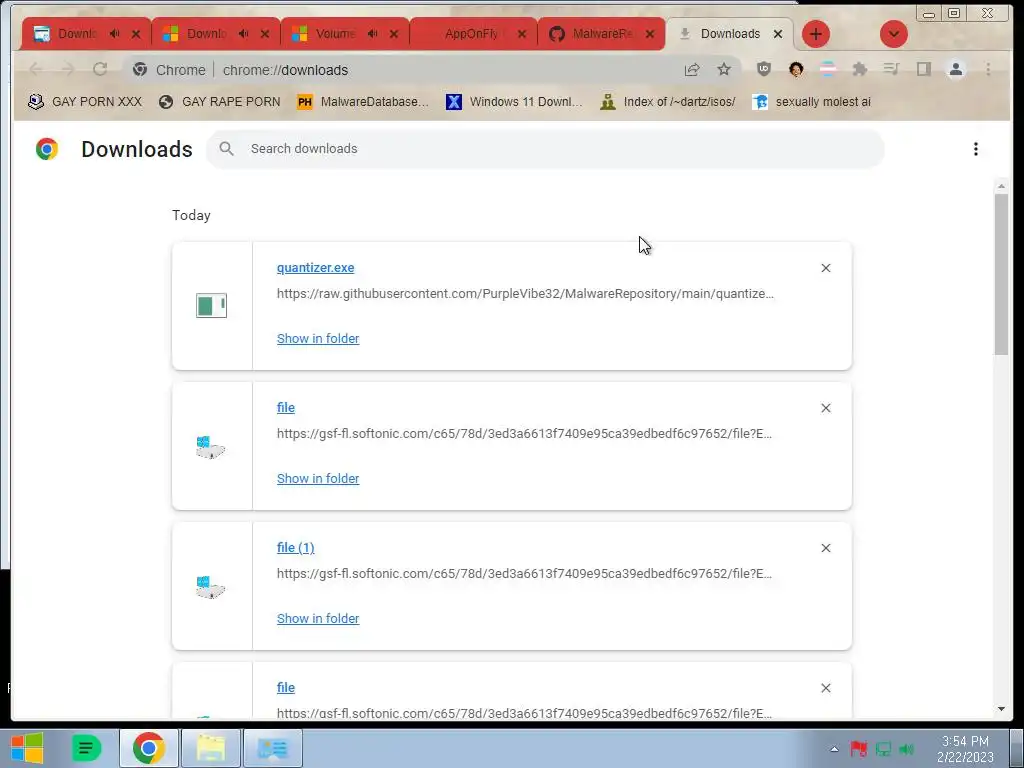Open the taskbar clock showing 3:54 PM
Screen dimensions: 1024x768
[965, 748]
